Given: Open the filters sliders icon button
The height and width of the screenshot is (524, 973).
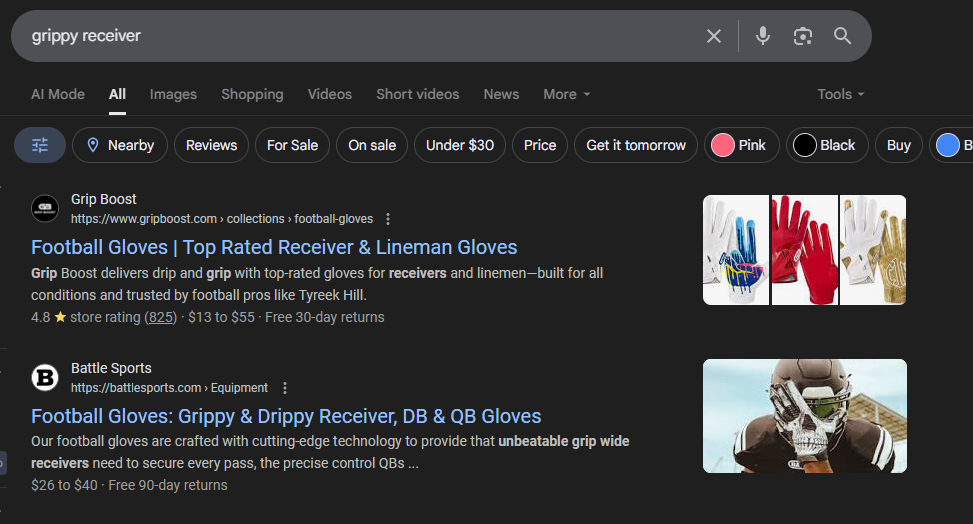Looking at the screenshot, I should click(40, 145).
